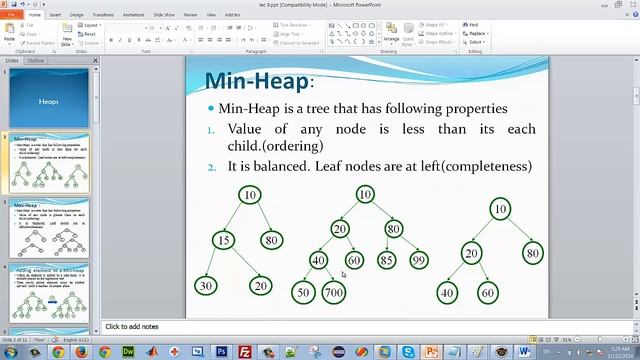Open the Font Size dropdown

coord(156,28)
